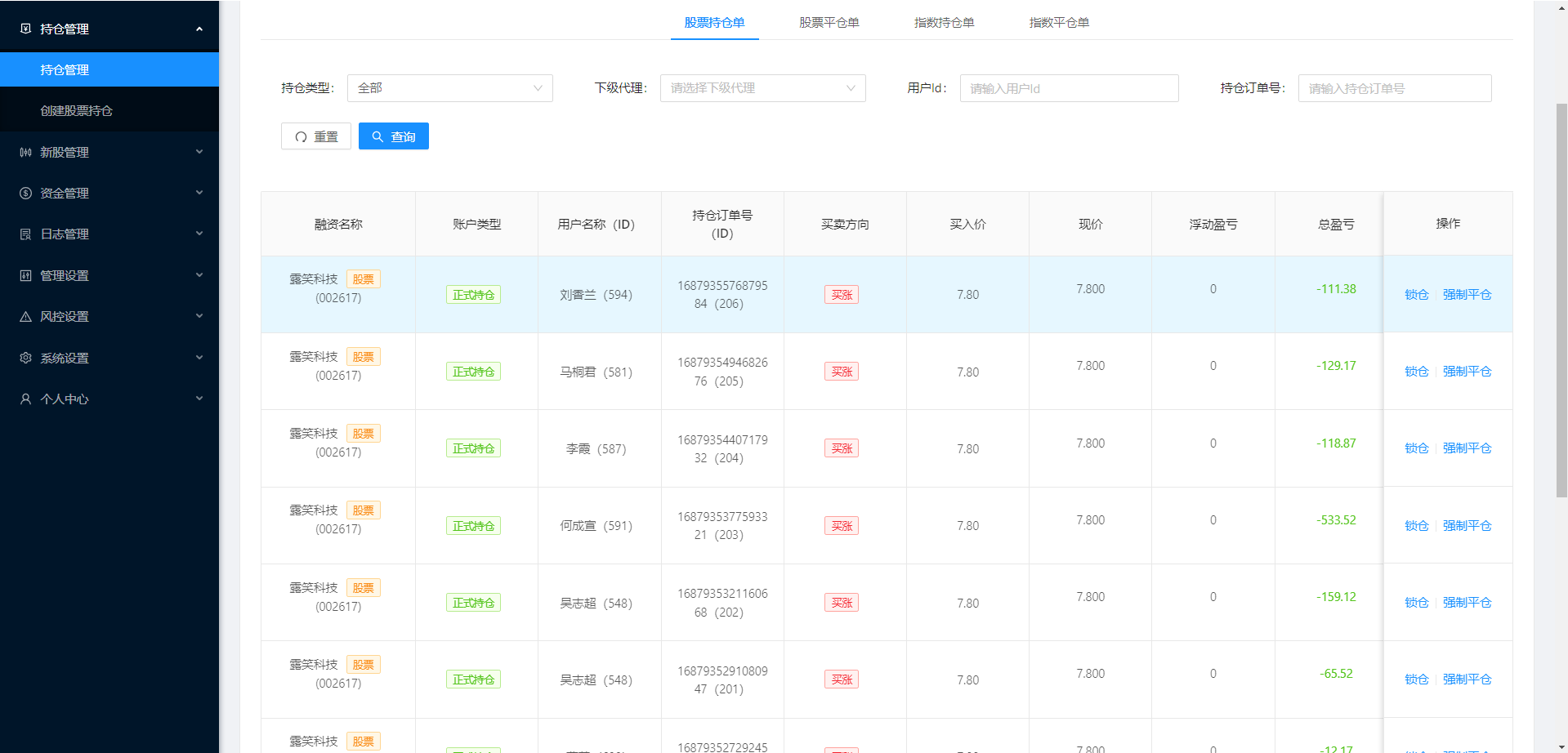Switch to the 股票平仓单 tab

829,23
